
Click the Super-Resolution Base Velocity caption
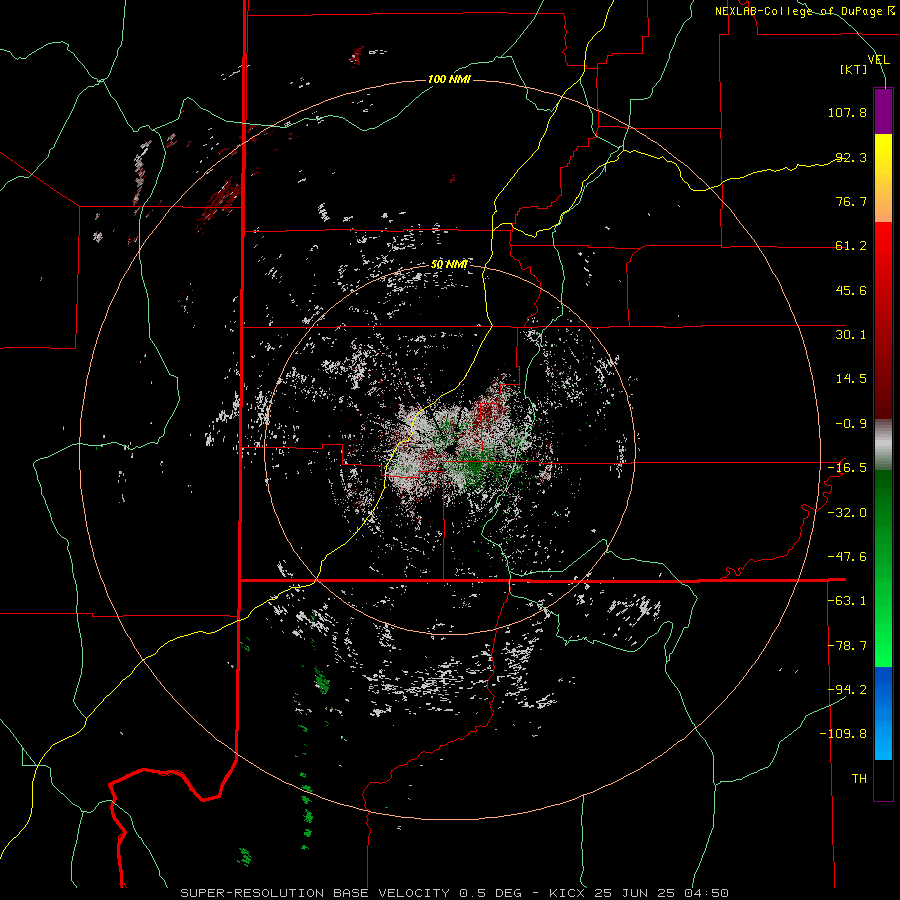[x=454, y=893]
